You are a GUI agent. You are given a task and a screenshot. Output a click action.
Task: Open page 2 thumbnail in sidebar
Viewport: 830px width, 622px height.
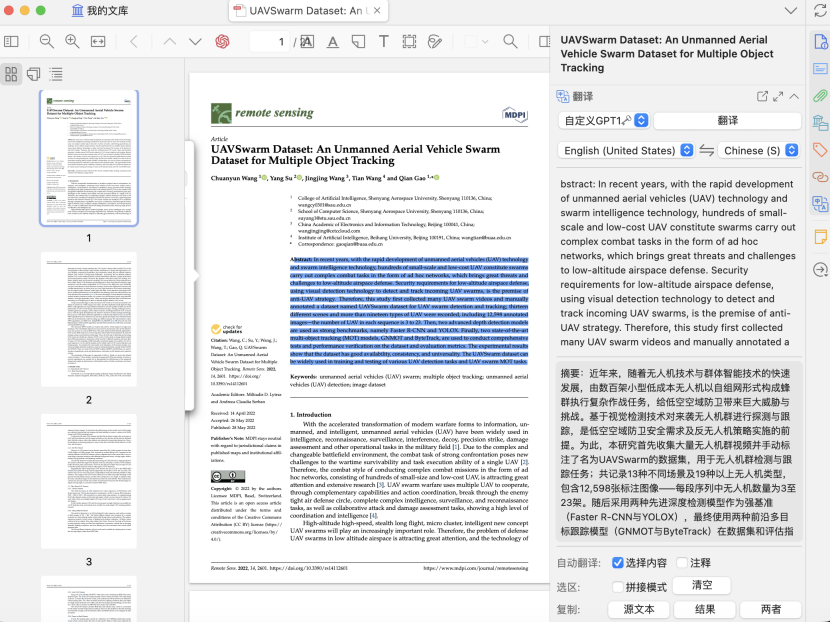(88, 319)
